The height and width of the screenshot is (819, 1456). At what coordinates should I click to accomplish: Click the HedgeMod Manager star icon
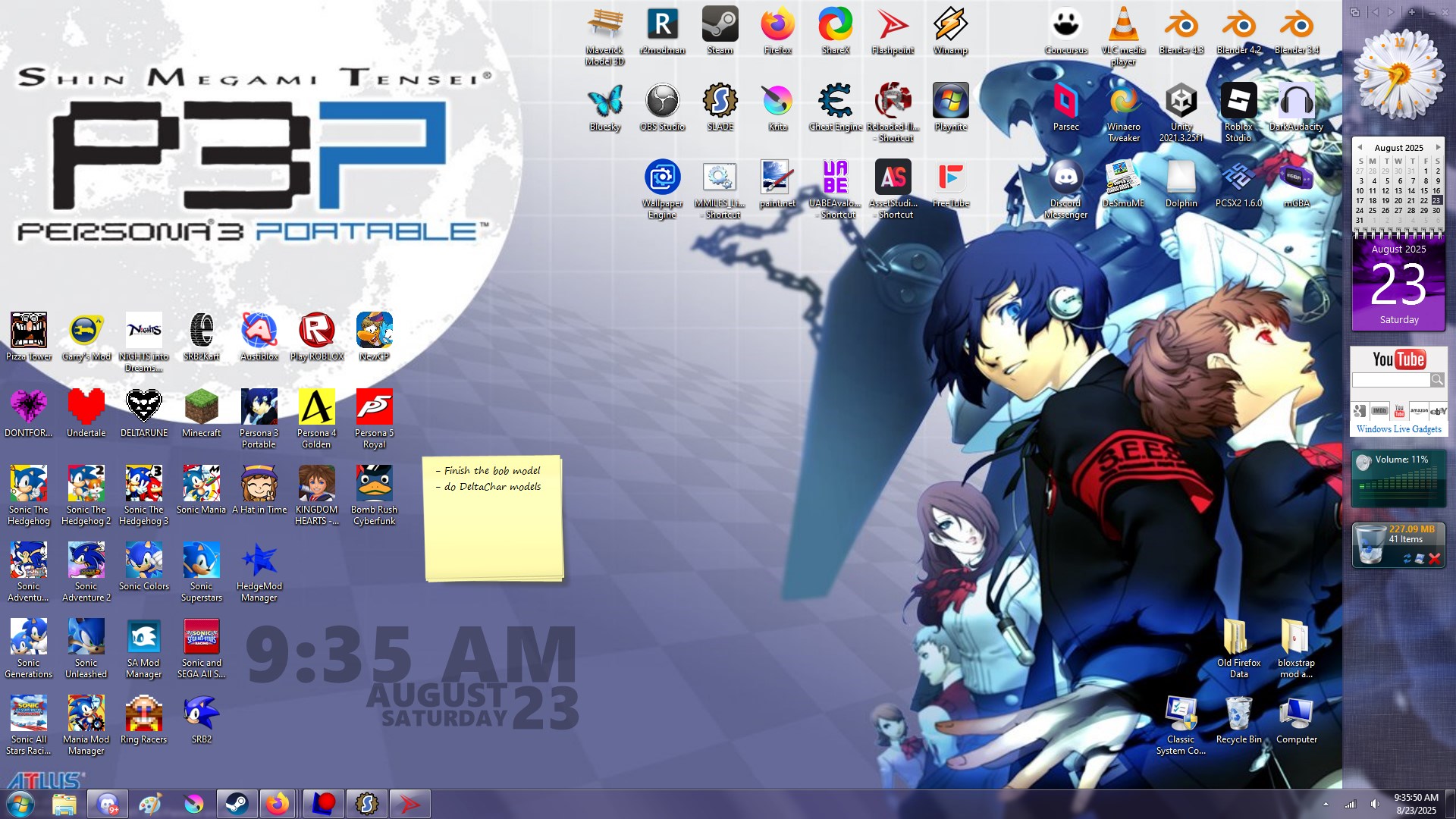(x=259, y=572)
